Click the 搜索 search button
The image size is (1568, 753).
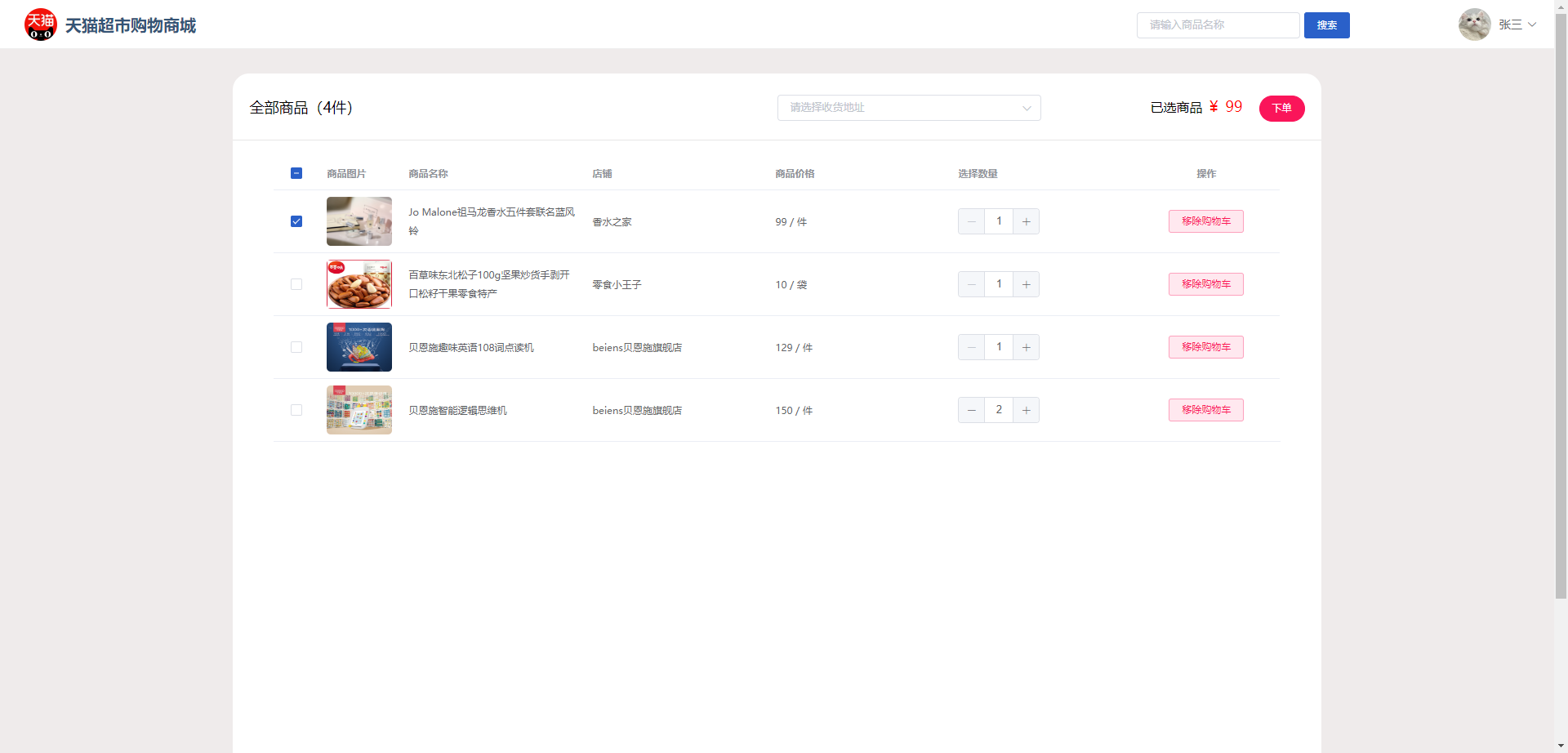coord(1327,25)
